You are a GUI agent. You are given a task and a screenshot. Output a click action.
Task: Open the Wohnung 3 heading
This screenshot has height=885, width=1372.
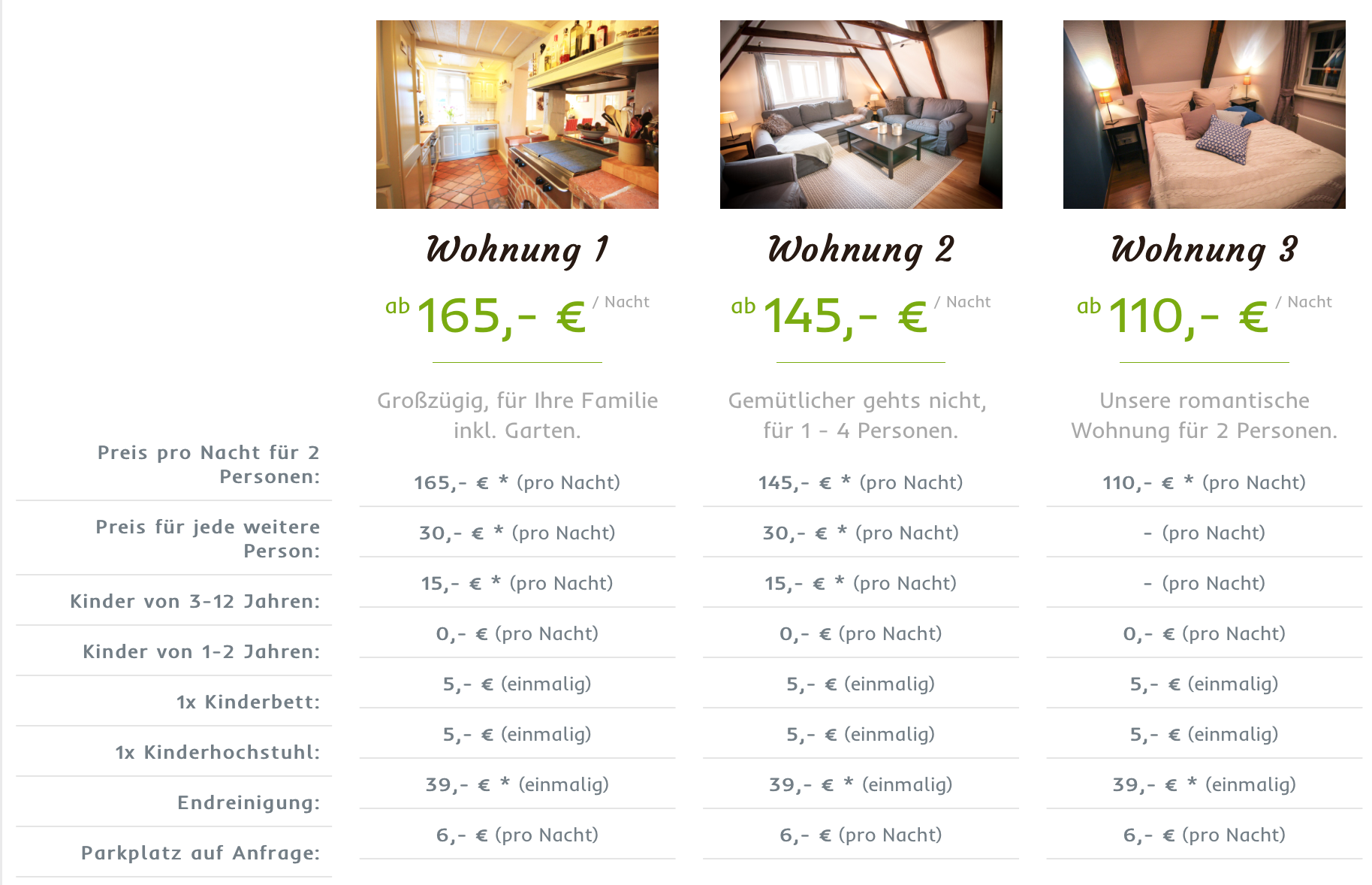point(1204,249)
